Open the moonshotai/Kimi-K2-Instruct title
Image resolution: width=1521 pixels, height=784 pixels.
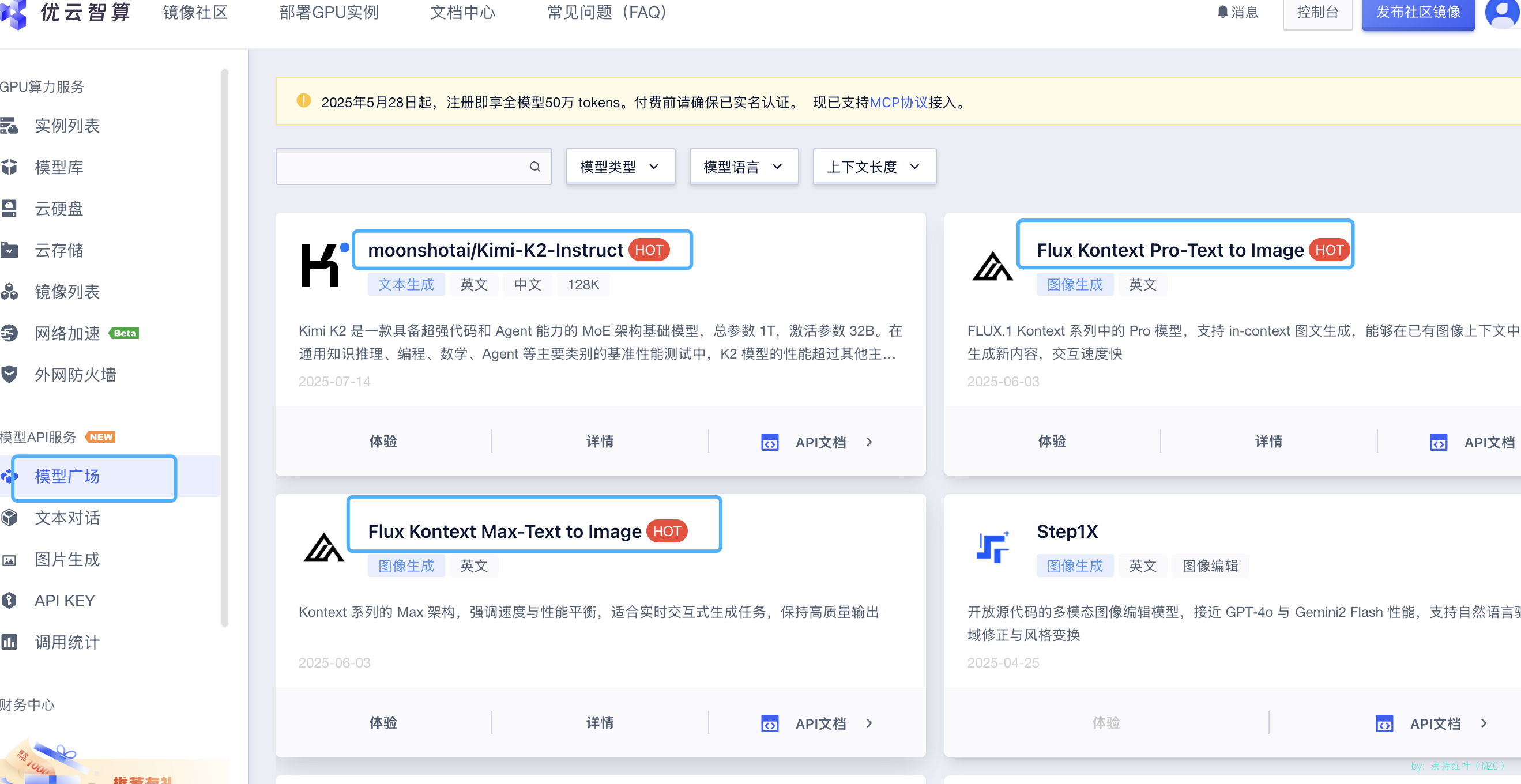[495, 250]
